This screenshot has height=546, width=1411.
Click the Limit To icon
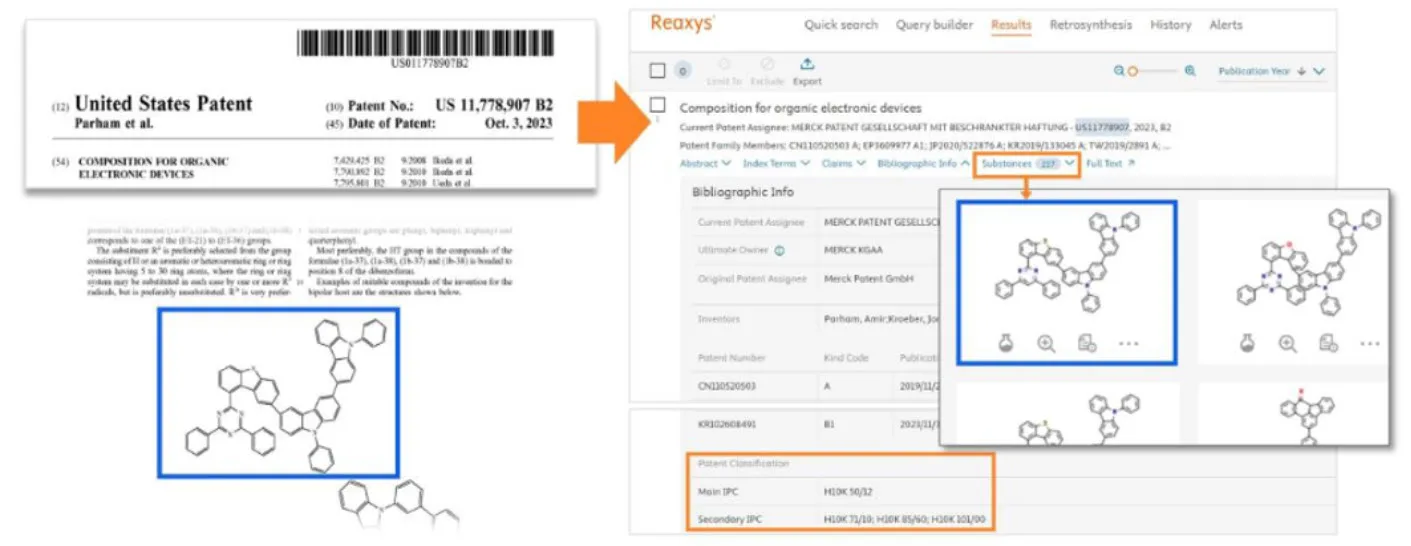(724, 65)
